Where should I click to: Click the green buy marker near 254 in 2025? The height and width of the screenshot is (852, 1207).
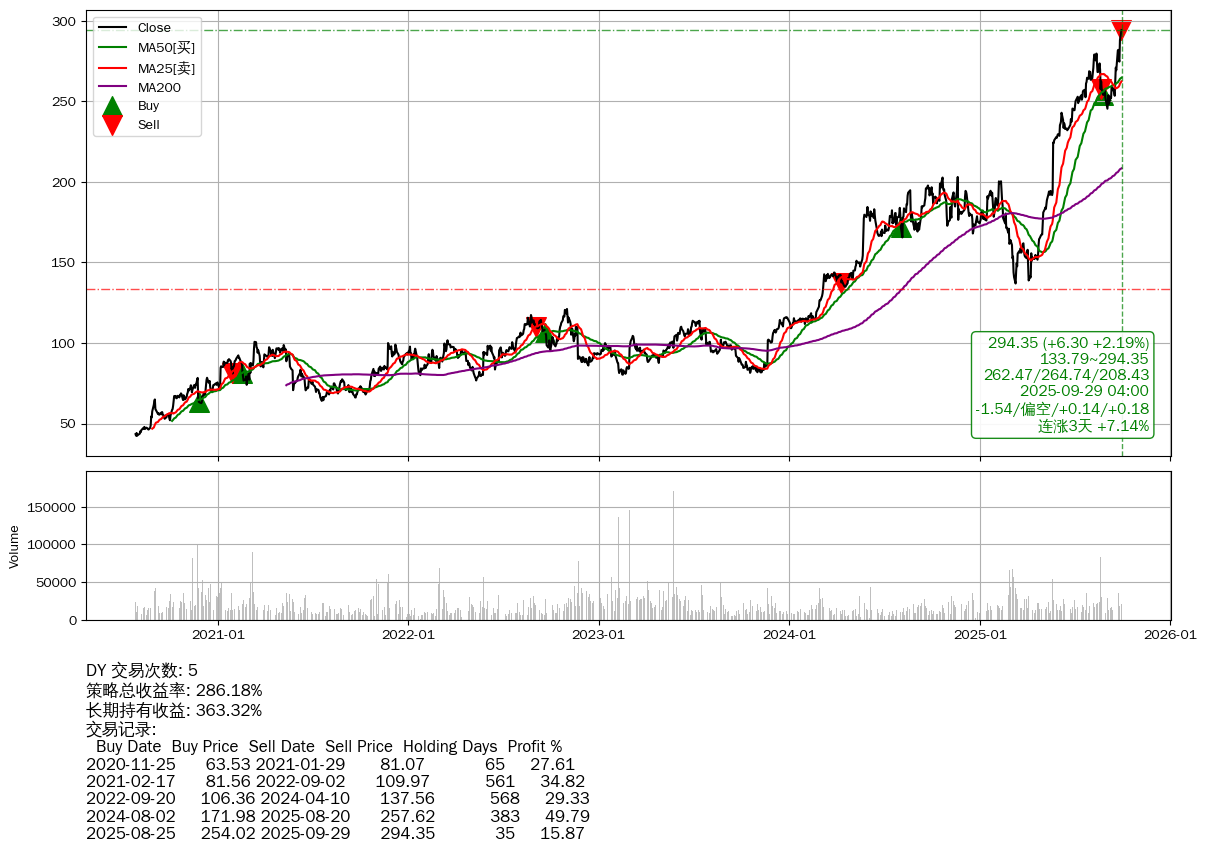[1102, 96]
